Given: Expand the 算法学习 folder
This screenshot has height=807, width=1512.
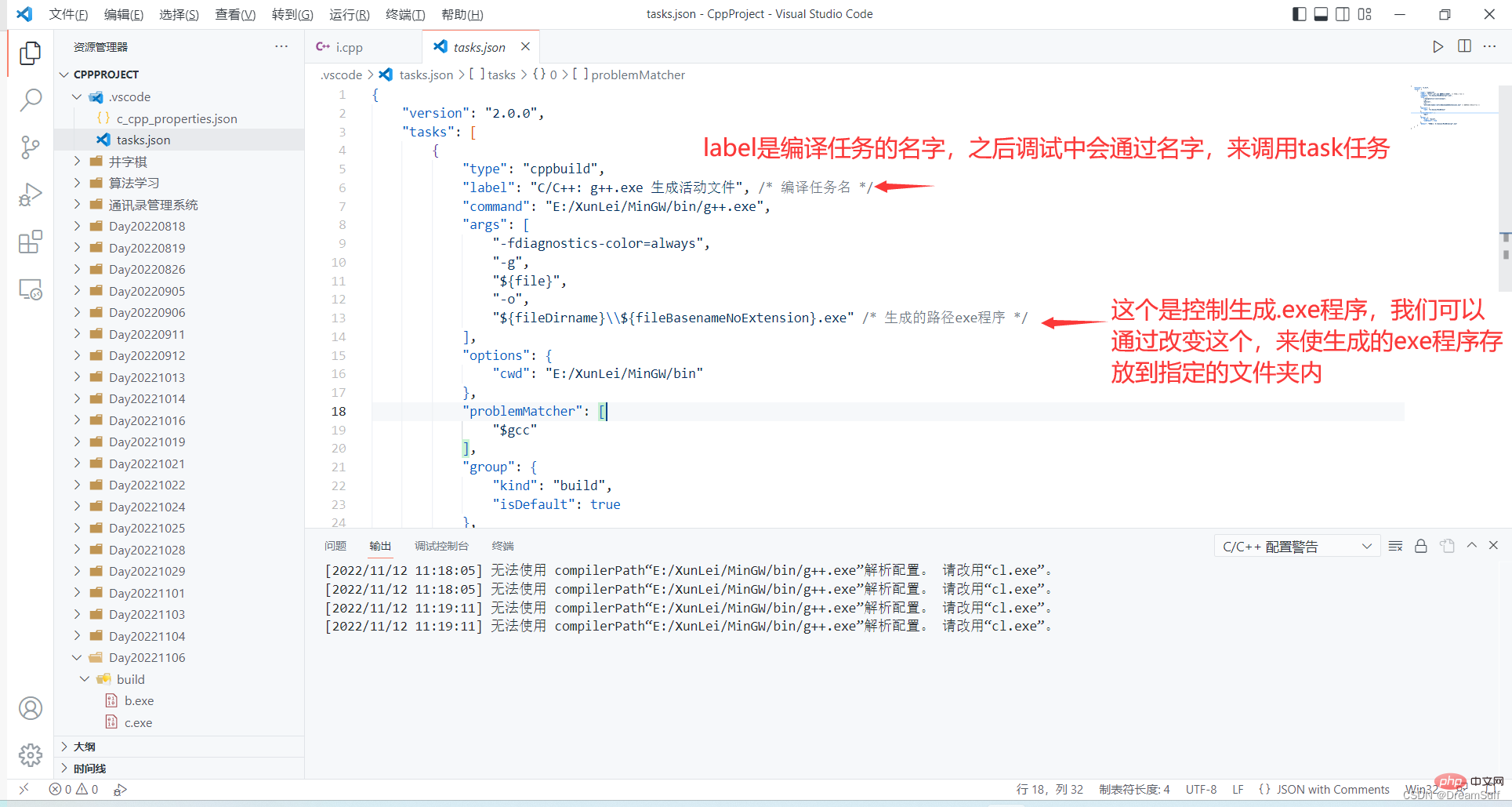Looking at the screenshot, I should tap(134, 183).
